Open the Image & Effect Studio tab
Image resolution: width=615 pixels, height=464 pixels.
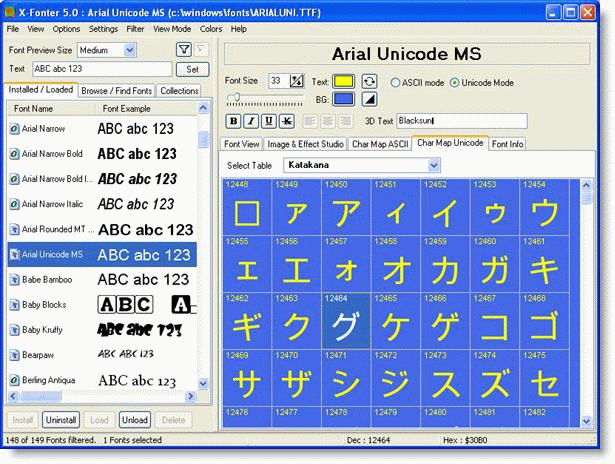coord(306,144)
